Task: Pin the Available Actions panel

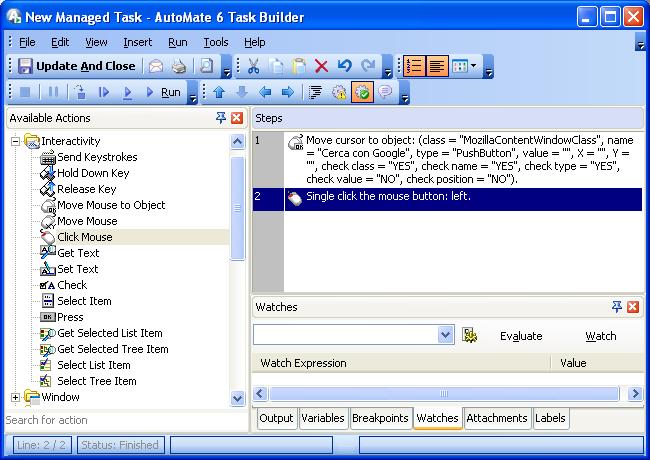Action: click(x=221, y=118)
